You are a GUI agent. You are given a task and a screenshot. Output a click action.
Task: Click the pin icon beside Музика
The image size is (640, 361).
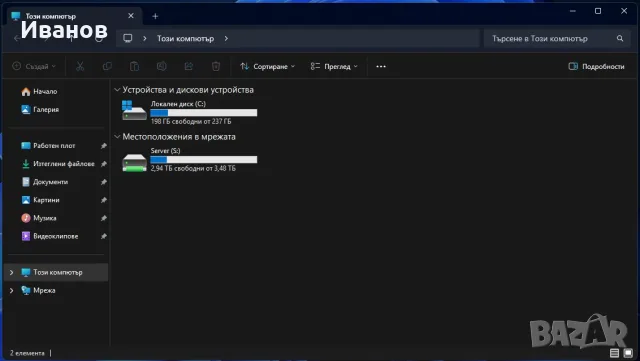104,218
